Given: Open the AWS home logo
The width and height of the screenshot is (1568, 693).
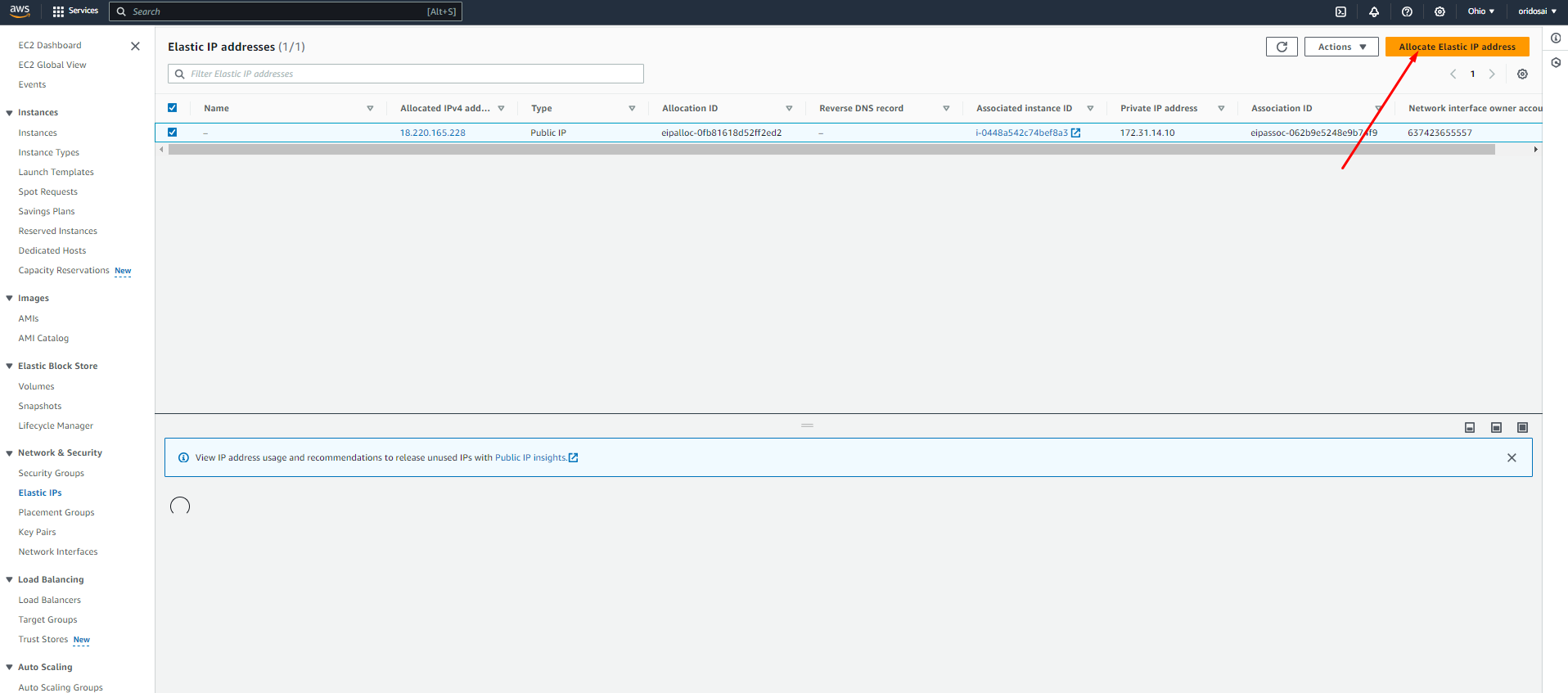Looking at the screenshot, I should (20, 11).
